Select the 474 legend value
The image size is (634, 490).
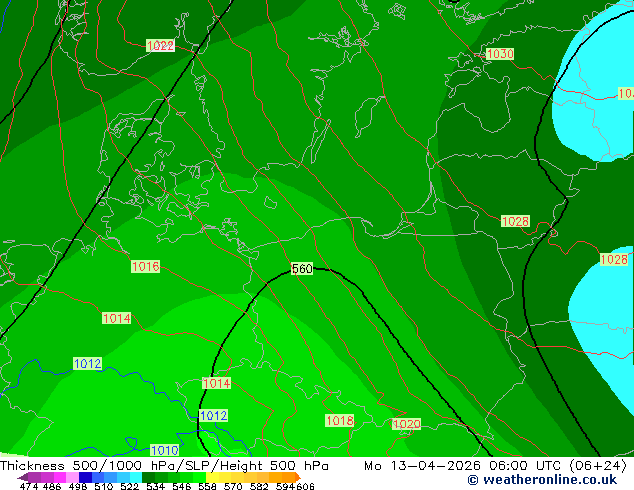[29, 486]
